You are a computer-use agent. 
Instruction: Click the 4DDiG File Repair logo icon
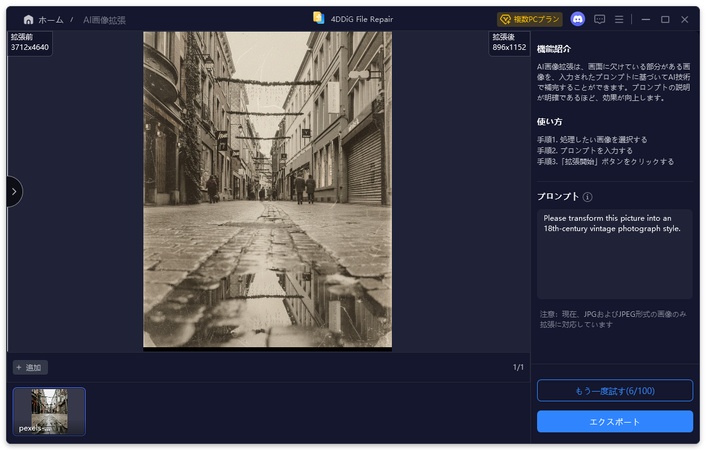point(318,18)
